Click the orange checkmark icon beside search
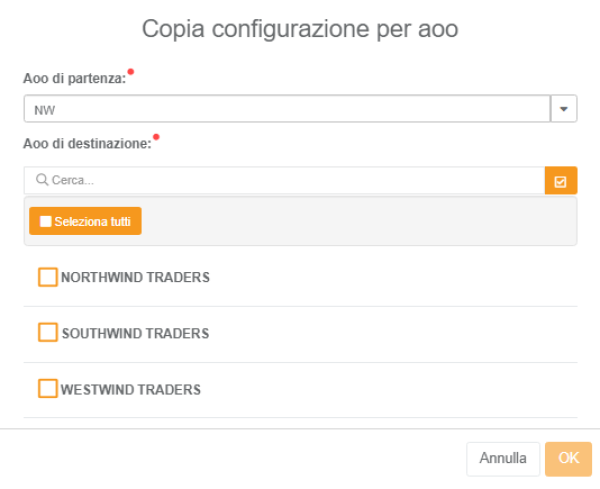This screenshot has height=489, width=600. point(560,181)
